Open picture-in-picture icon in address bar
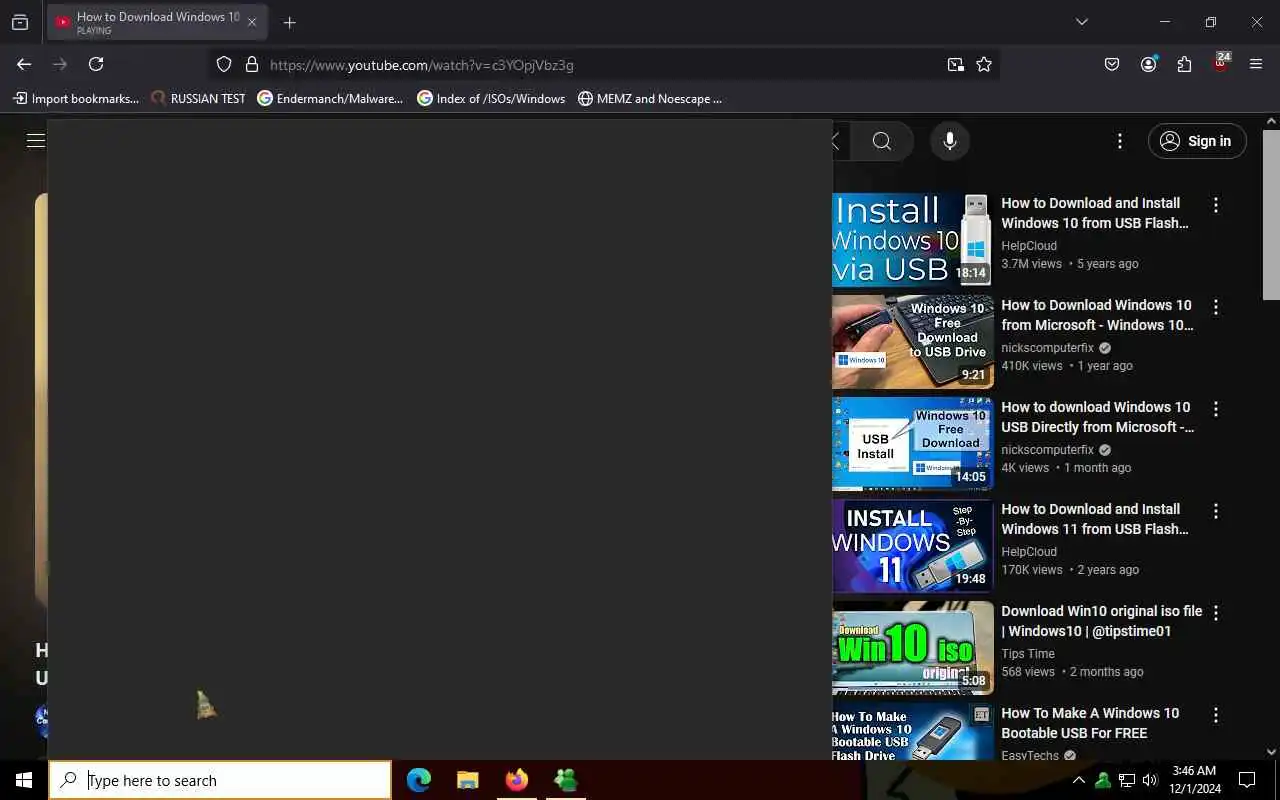The height and width of the screenshot is (800, 1280). tap(956, 64)
